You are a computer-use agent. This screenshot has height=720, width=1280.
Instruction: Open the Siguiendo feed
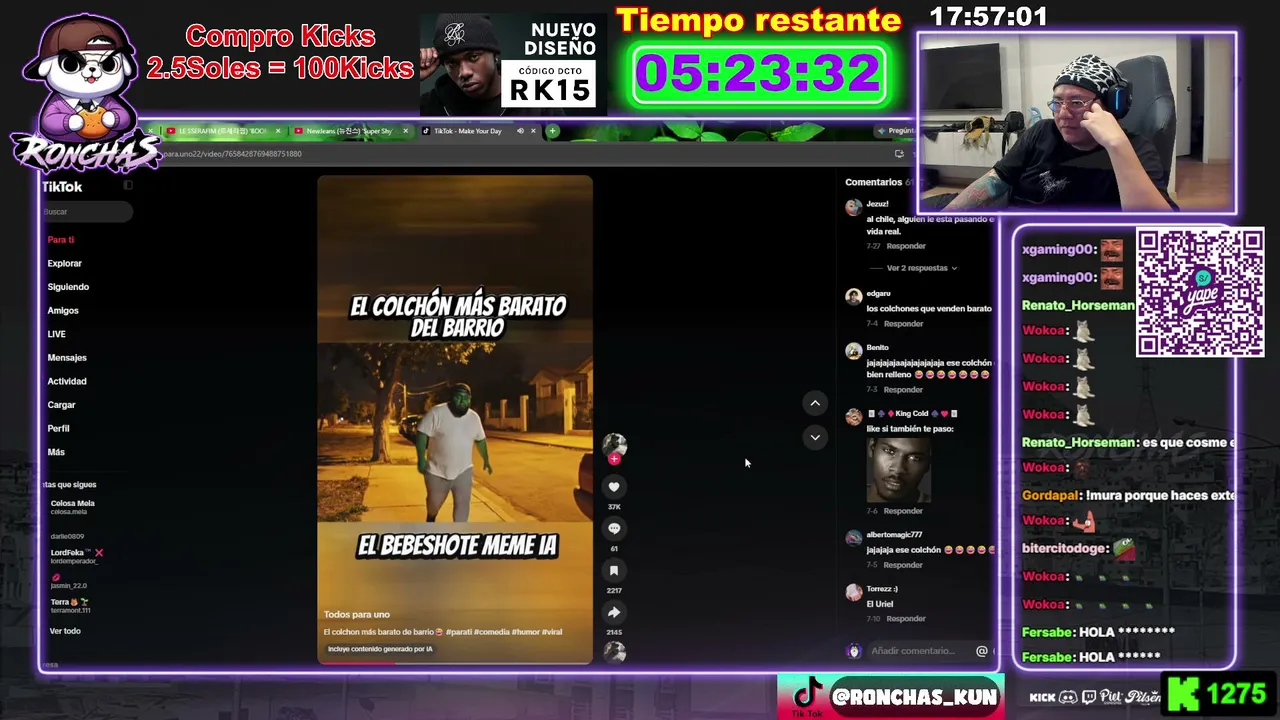click(68, 287)
